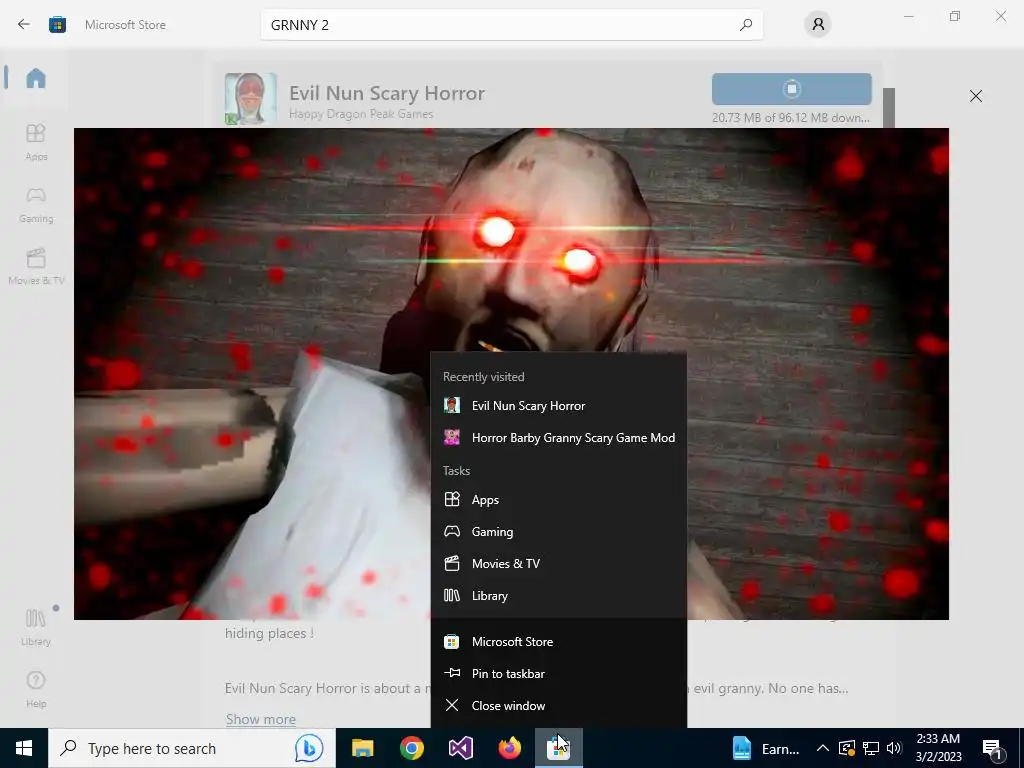Go back with the Store back arrow

(24, 25)
